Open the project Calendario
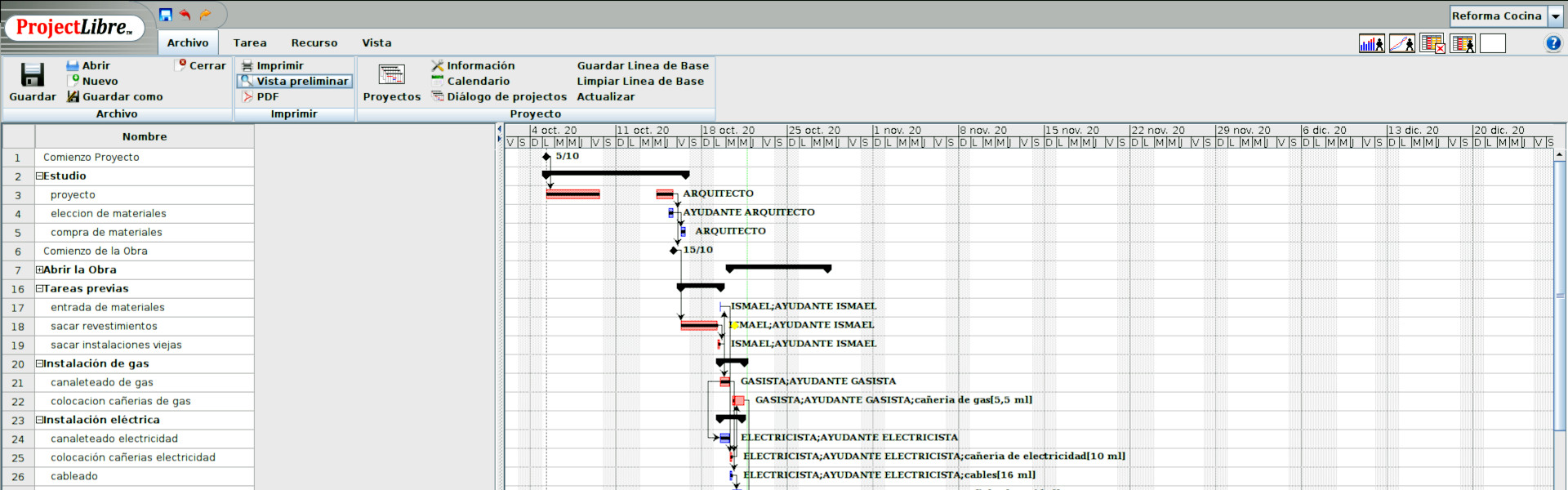Viewport: 1568px width, 490px height. point(470,81)
